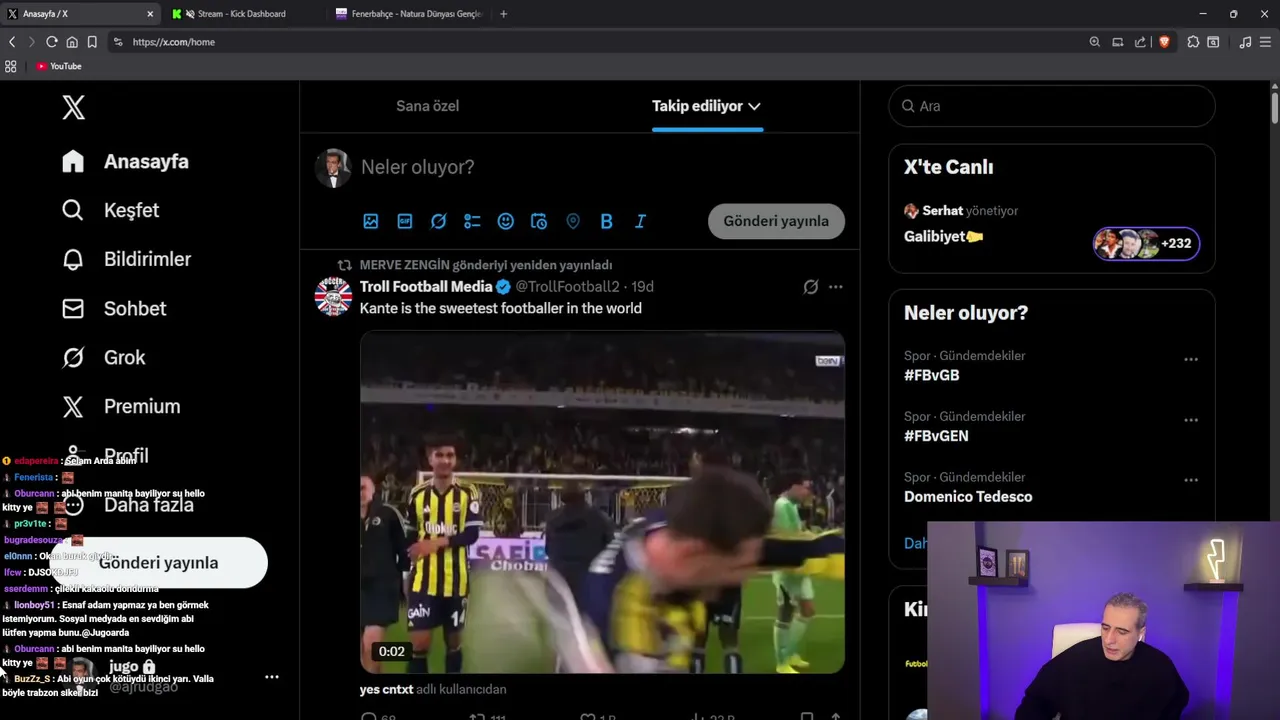
Task: Open Bildirimler bell icon
Action: coord(73,259)
